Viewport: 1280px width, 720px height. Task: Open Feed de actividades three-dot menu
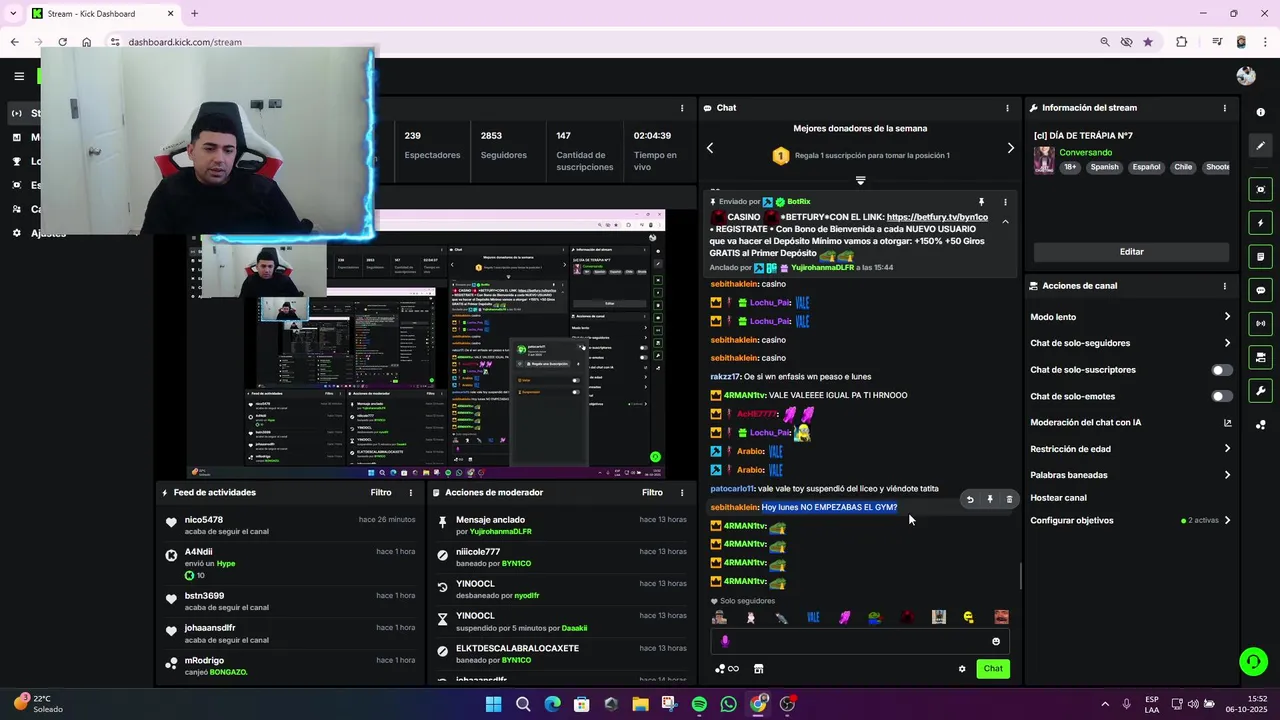click(x=410, y=492)
